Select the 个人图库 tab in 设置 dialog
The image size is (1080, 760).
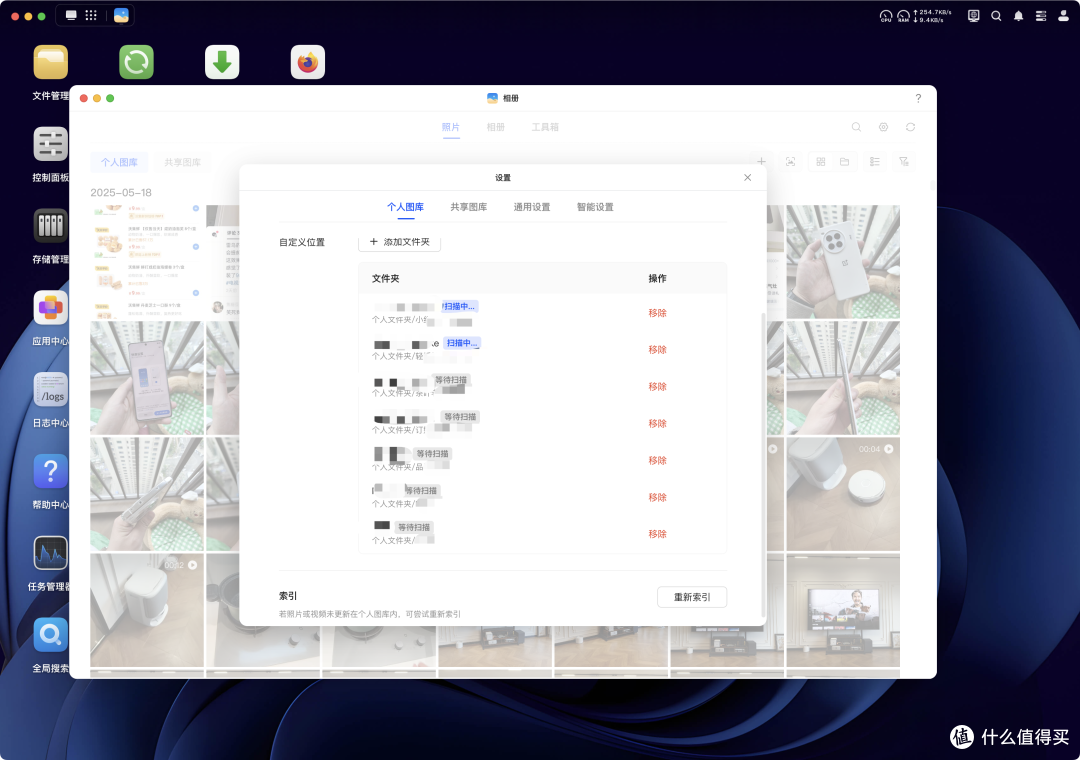(x=406, y=207)
